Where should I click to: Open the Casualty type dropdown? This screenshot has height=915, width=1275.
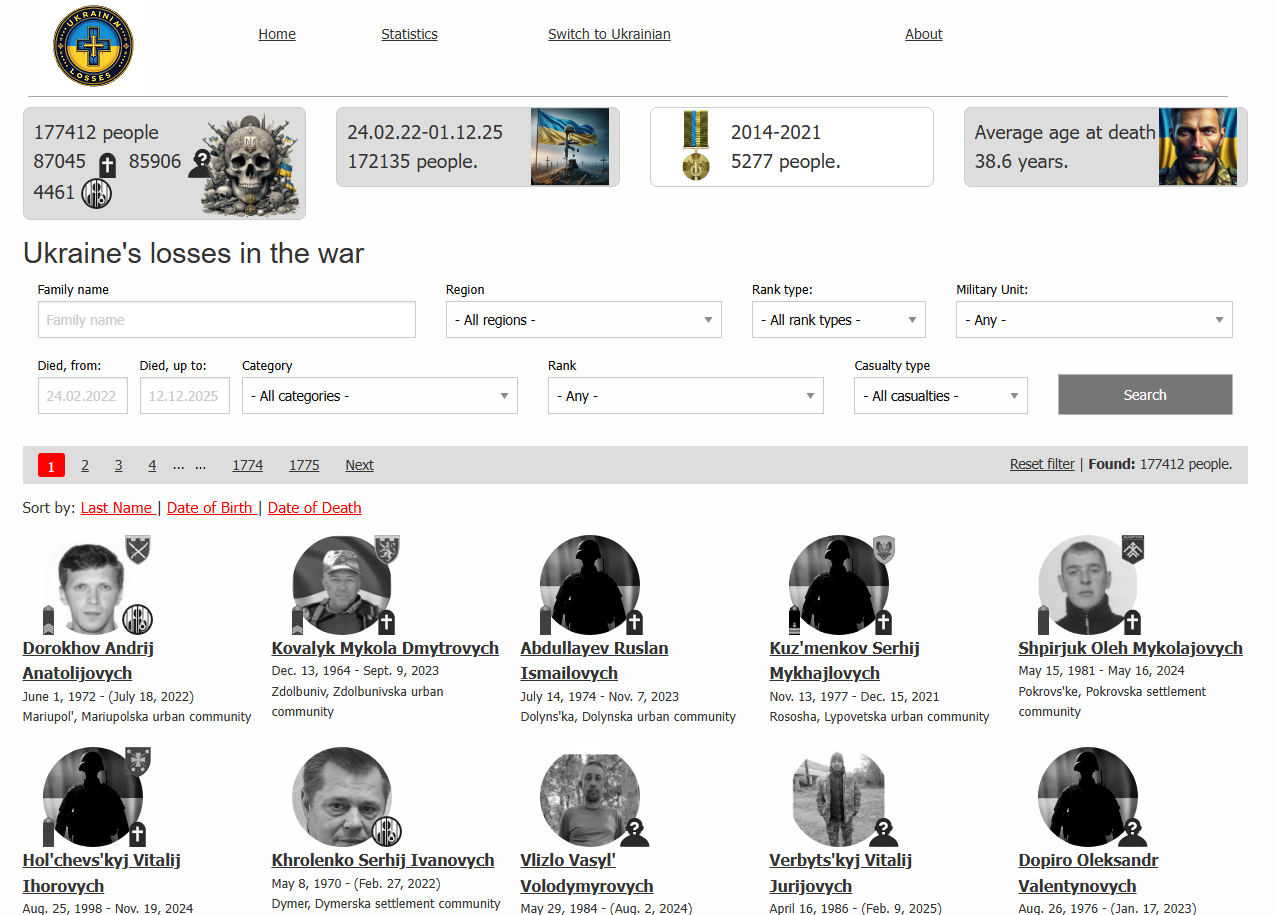pos(941,396)
